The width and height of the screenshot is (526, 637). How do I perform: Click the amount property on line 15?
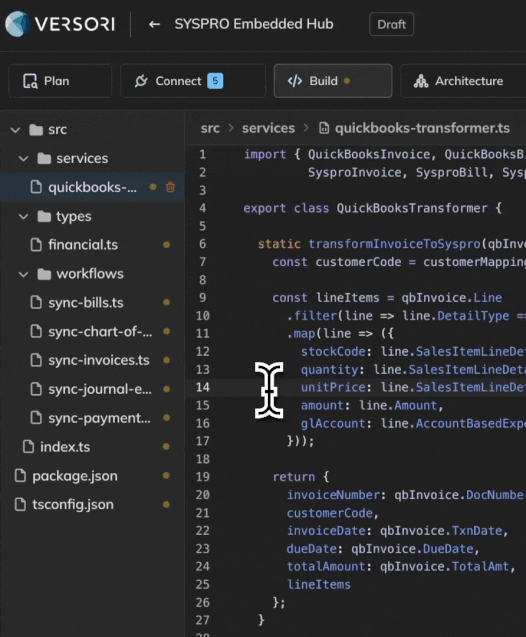pos(322,405)
